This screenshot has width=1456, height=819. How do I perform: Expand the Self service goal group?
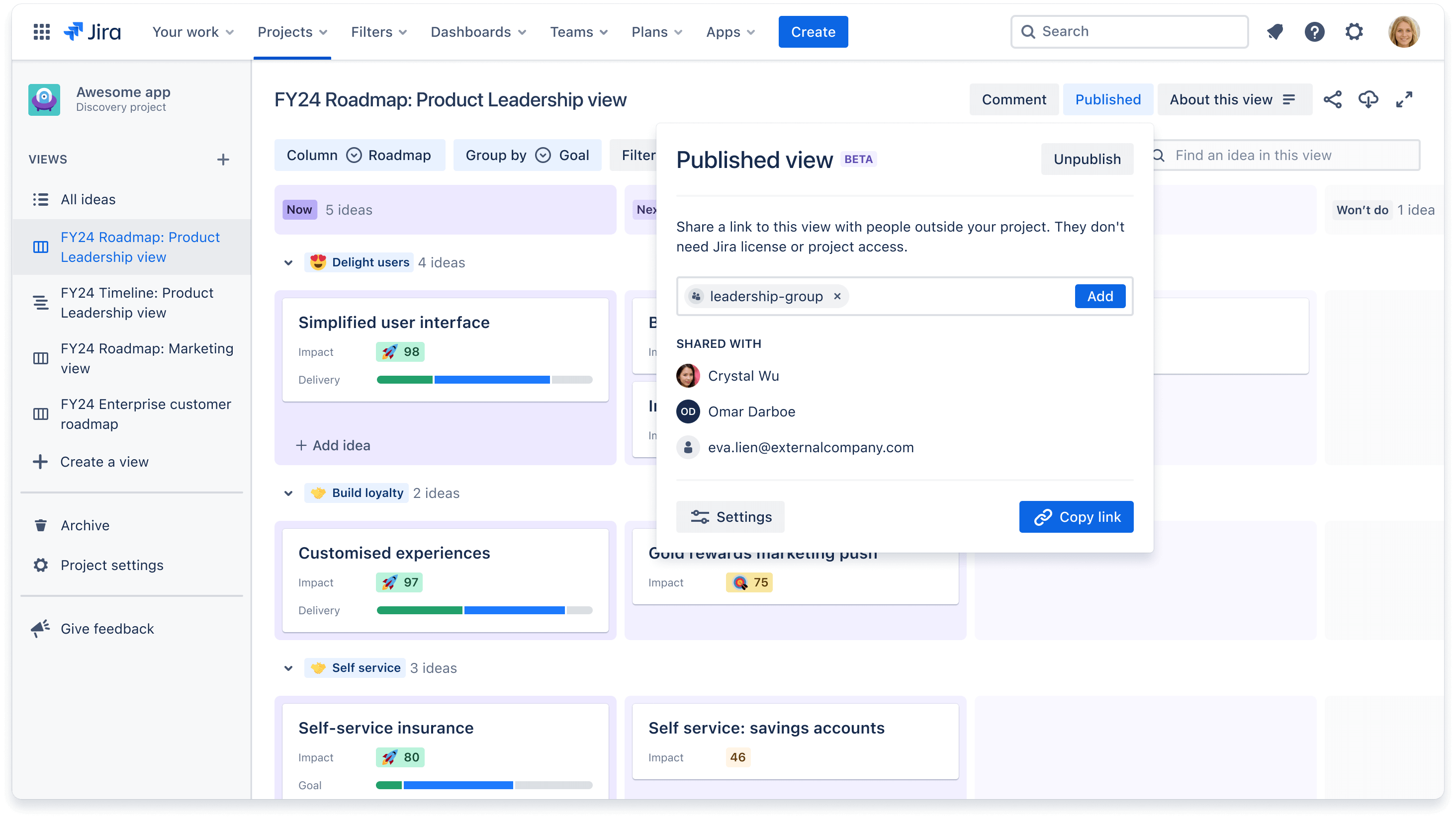(x=288, y=668)
